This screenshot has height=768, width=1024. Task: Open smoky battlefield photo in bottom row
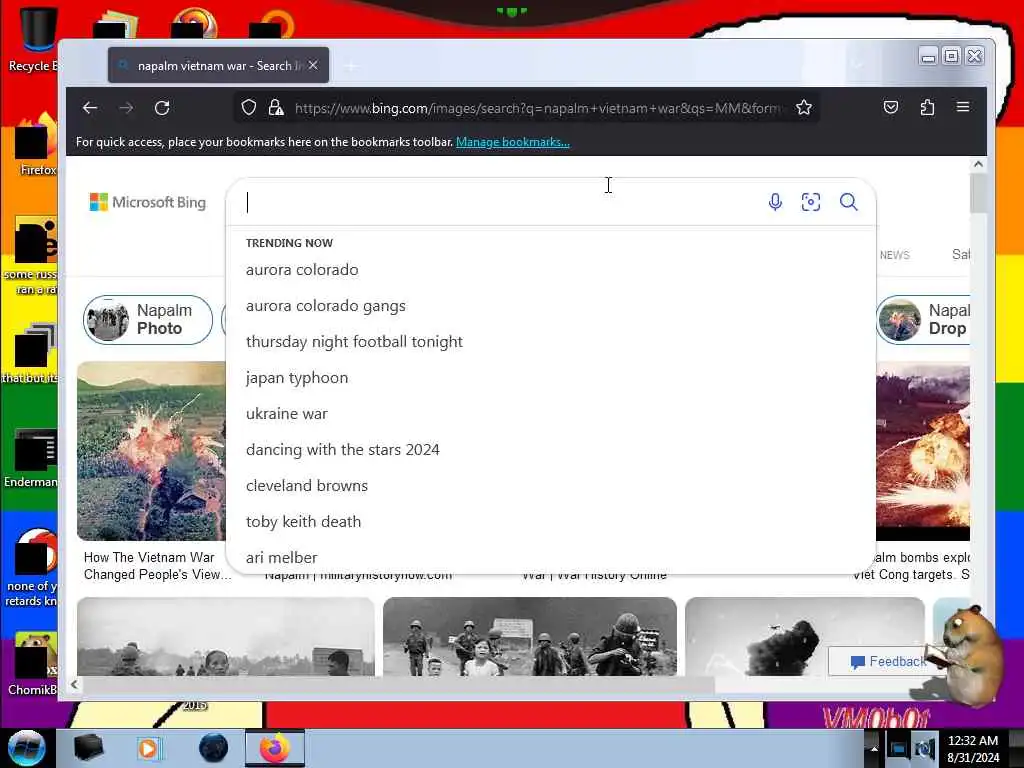click(226, 637)
